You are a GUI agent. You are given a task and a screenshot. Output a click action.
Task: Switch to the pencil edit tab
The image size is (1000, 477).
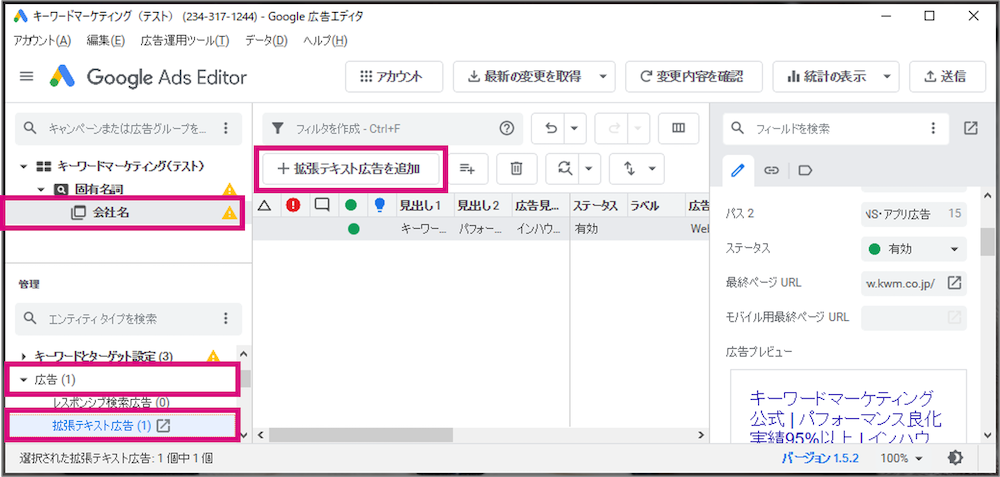click(x=738, y=170)
